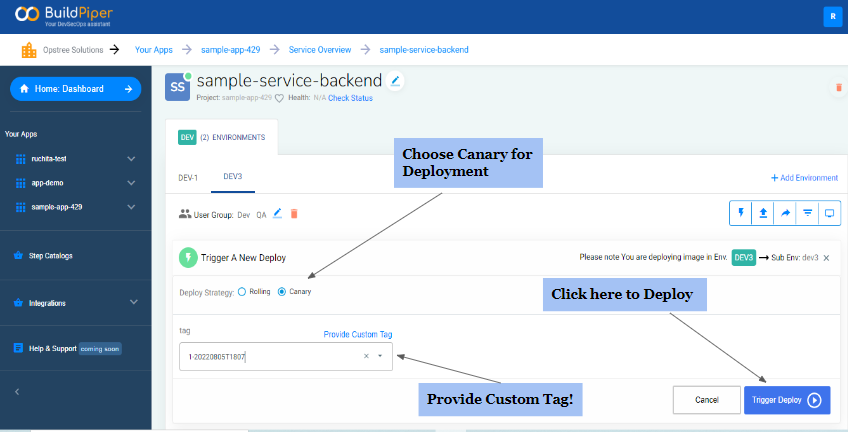Click the Opstree Solutions breadcrumb text

(x=73, y=50)
